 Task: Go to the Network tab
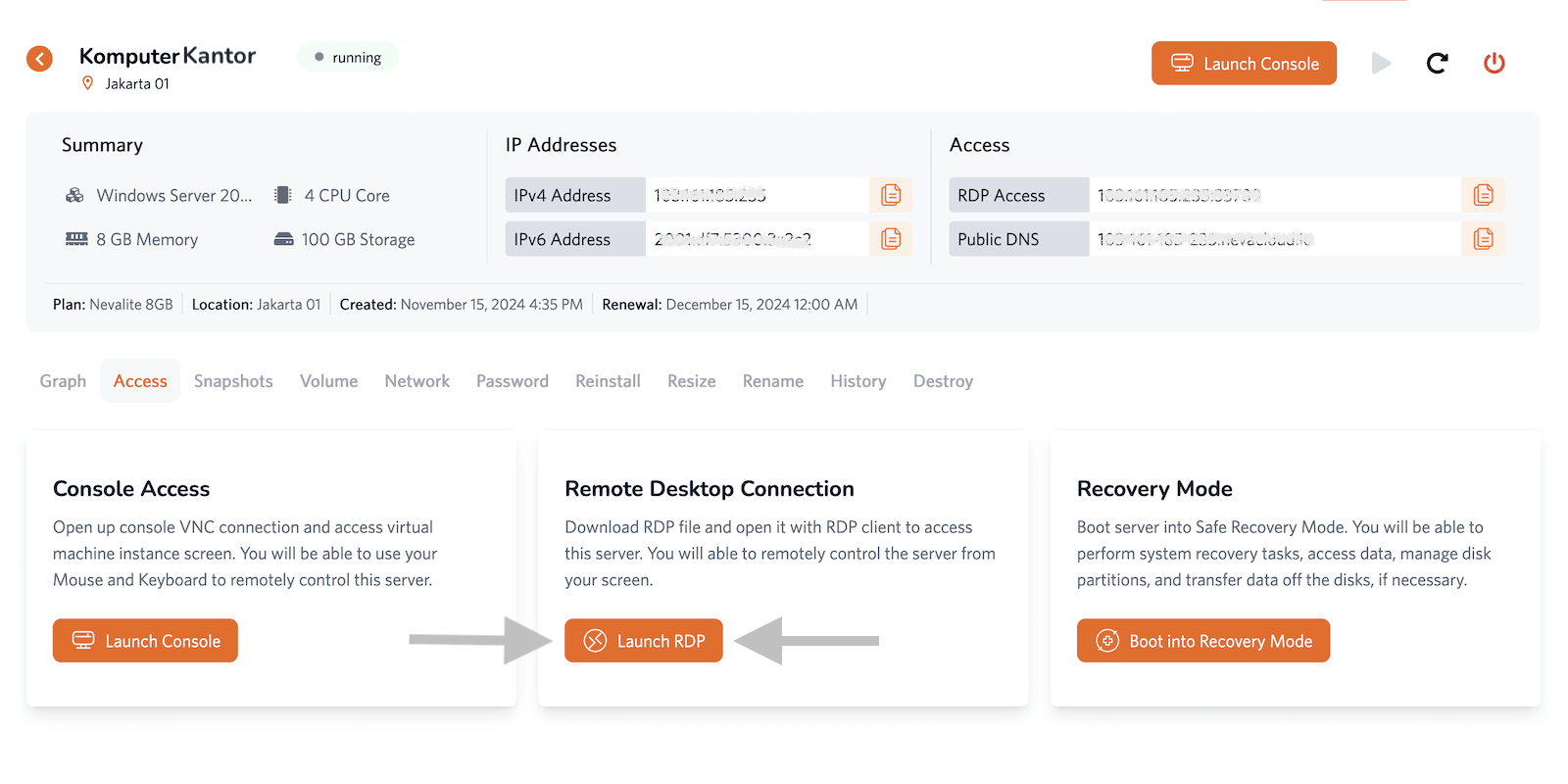[416, 381]
